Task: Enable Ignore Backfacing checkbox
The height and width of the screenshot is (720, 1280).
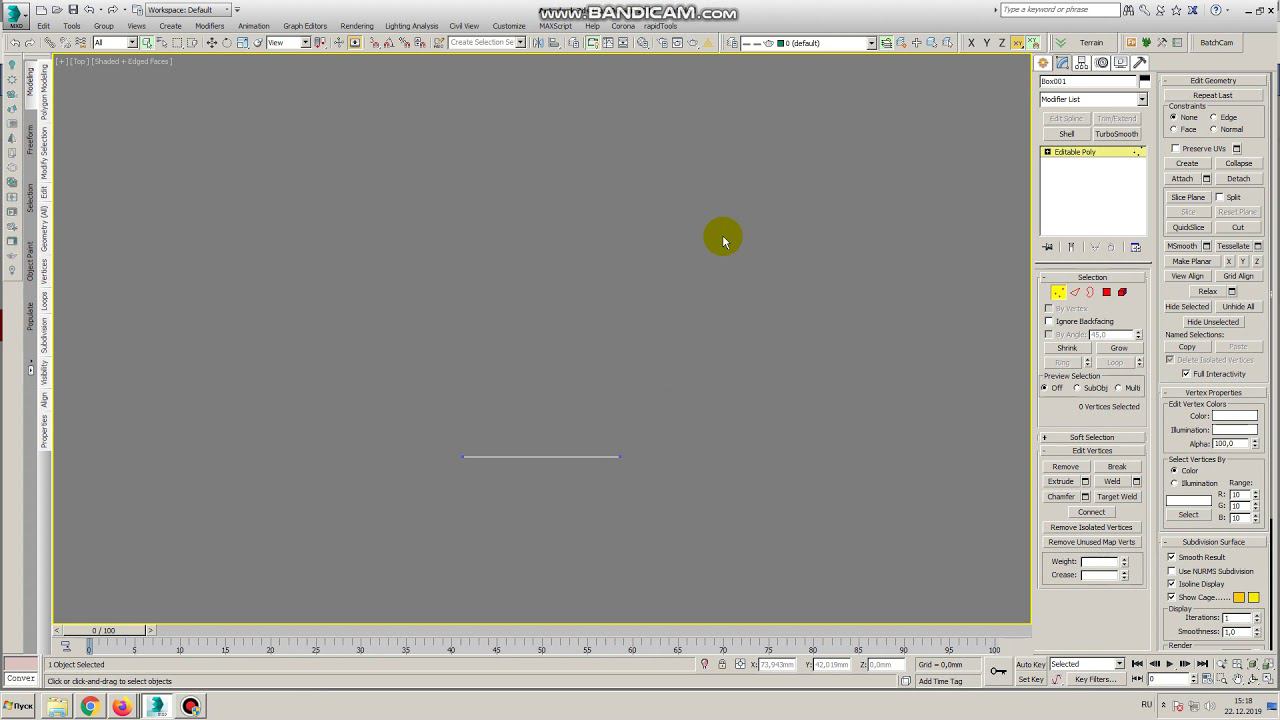Action: click(x=1049, y=321)
